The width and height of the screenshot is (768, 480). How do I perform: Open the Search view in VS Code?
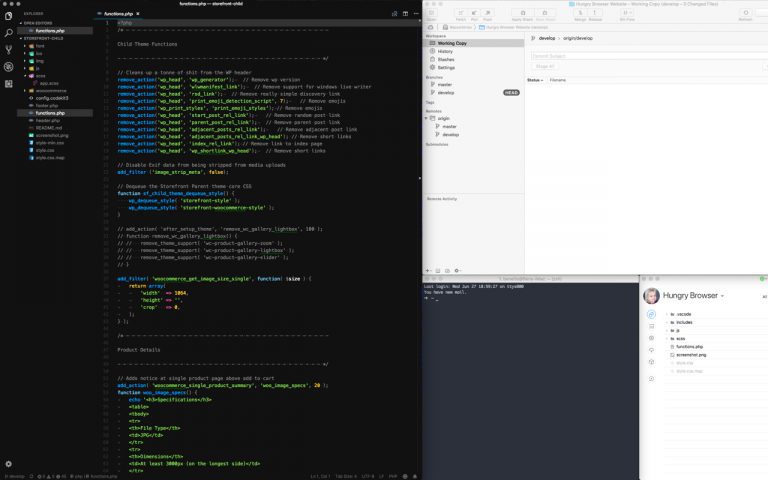[8, 33]
